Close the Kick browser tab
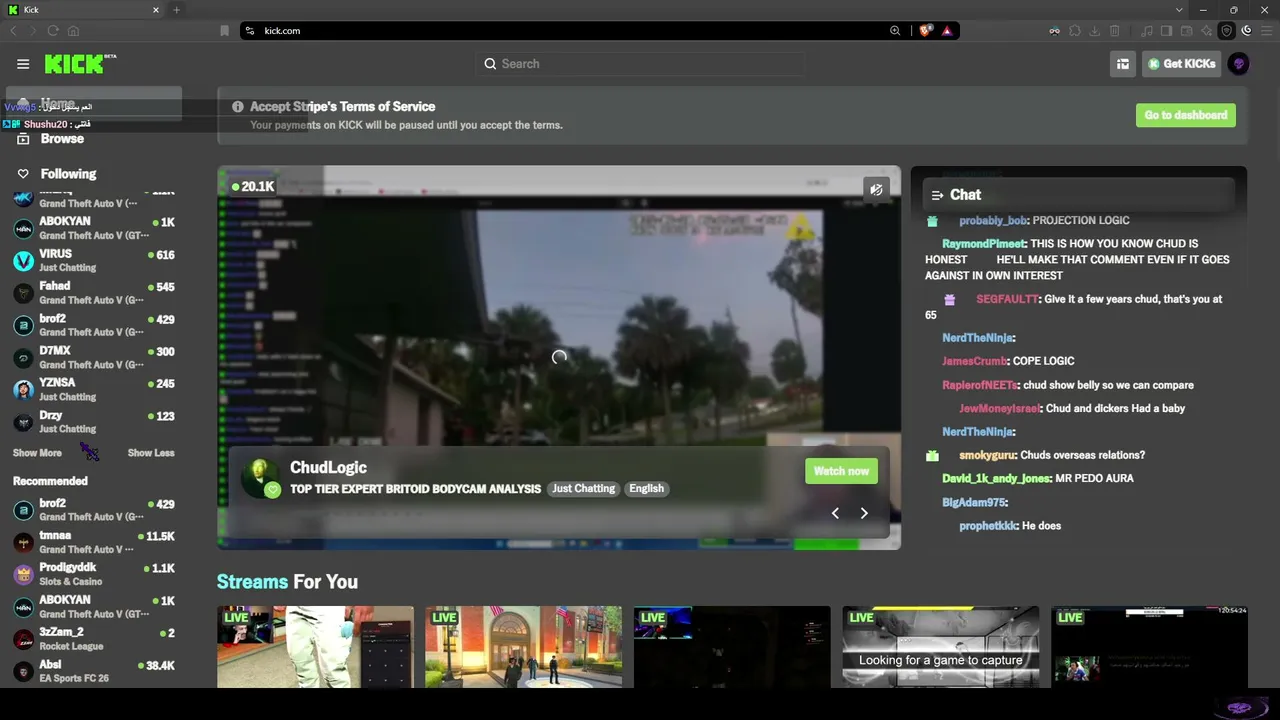1280x720 pixels. tap(156, 10)
